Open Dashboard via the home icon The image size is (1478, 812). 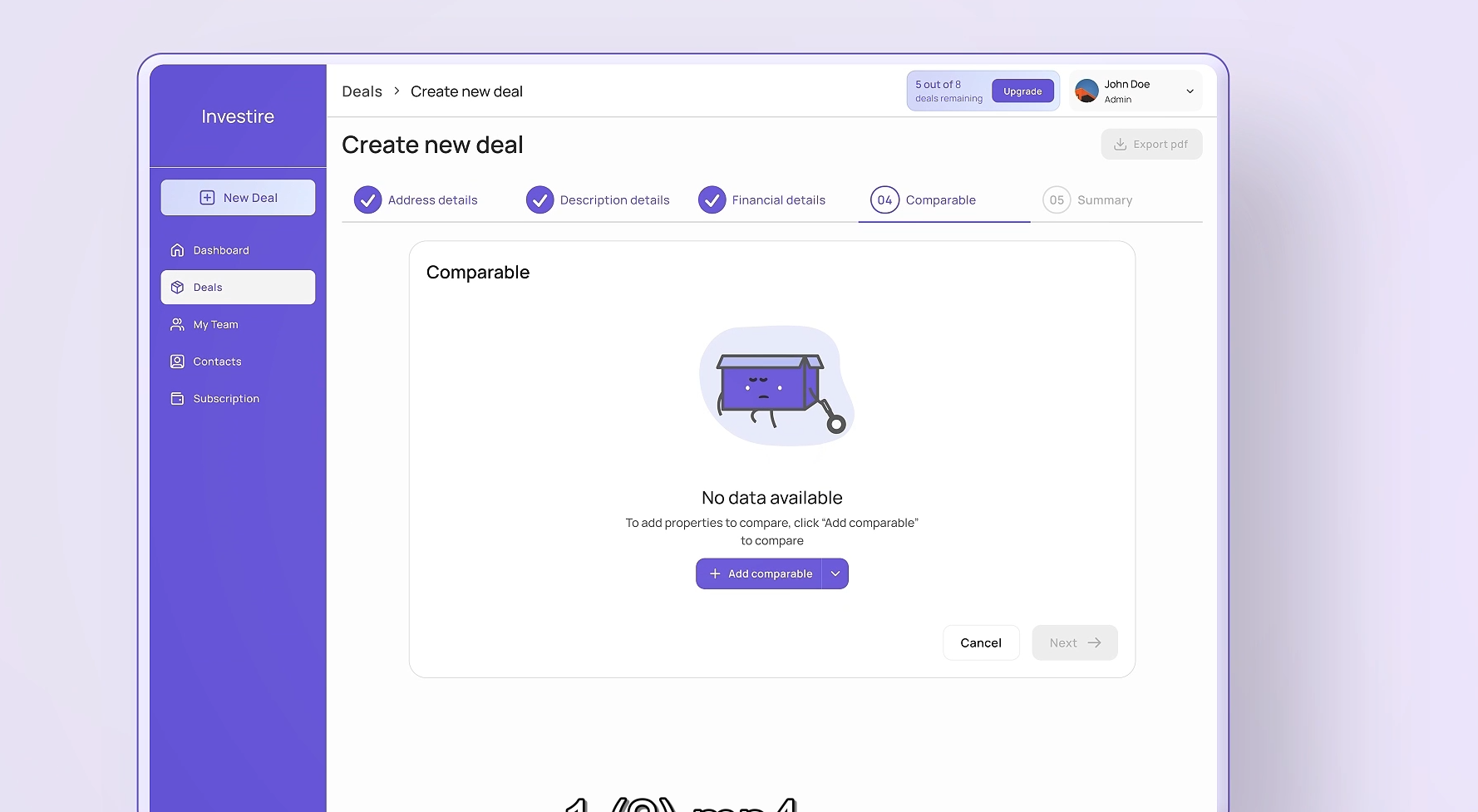click(x=177, y=250)
